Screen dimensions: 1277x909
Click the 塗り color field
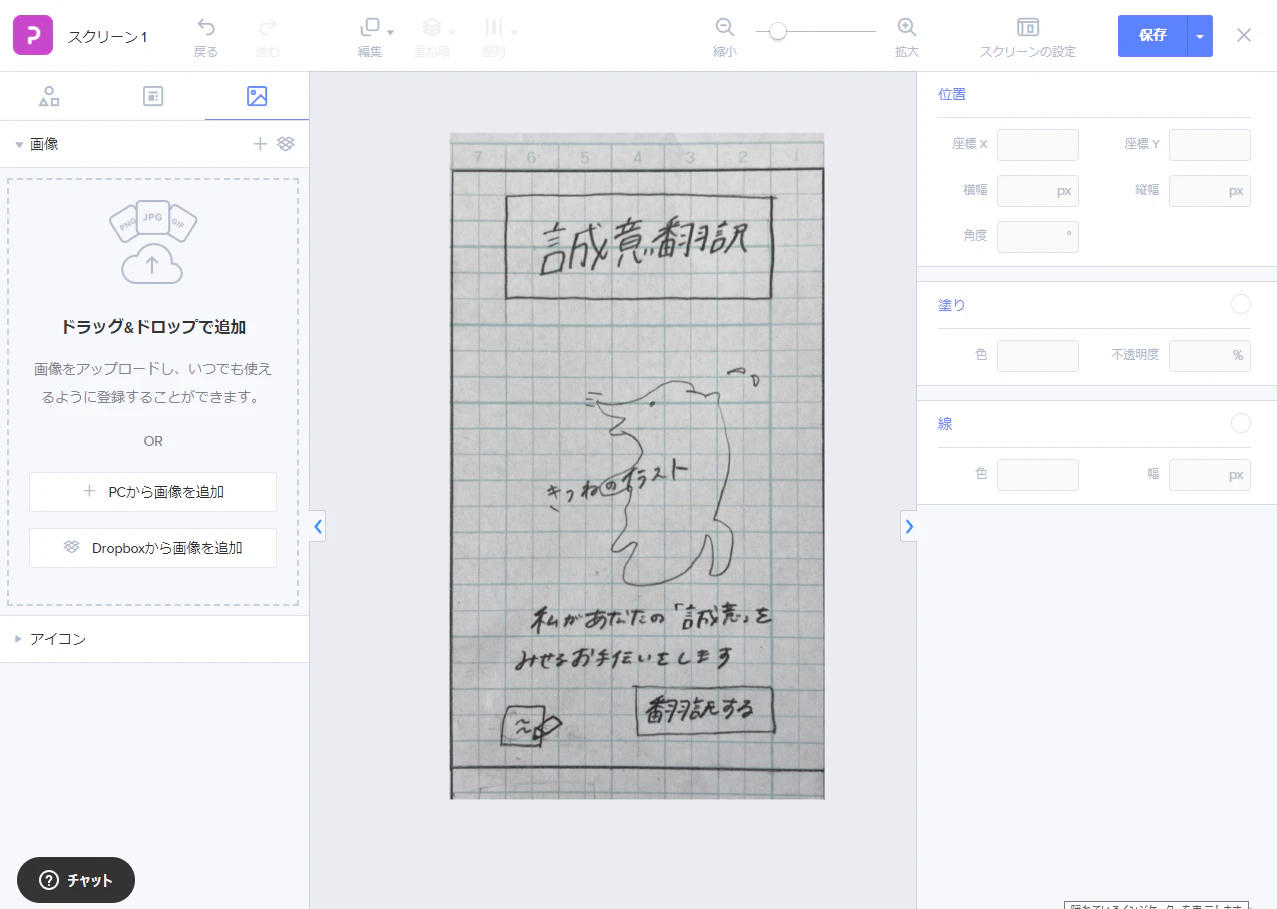point(1038,356)
